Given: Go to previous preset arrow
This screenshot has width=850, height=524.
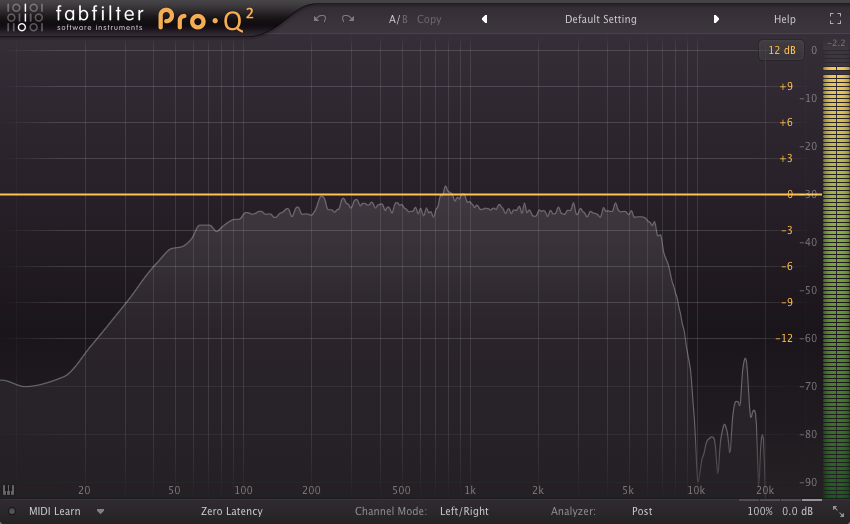Looking at the screenshot, I should point(485,19).
